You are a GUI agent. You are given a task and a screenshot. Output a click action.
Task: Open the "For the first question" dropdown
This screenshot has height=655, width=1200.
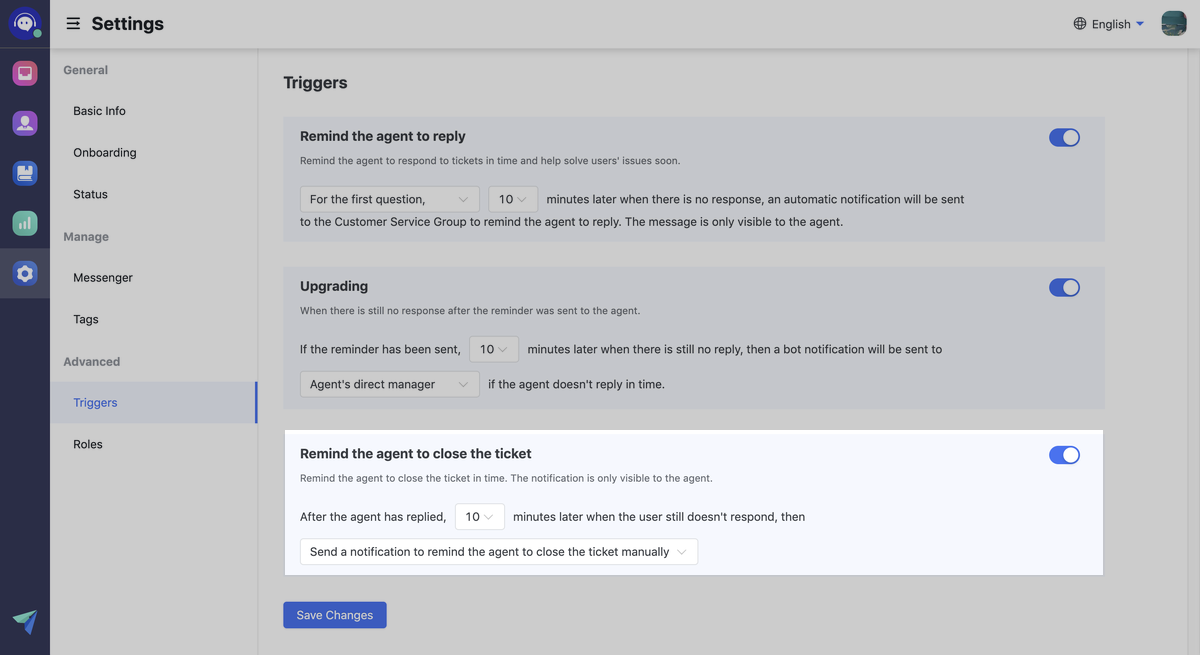coord(389,200)
